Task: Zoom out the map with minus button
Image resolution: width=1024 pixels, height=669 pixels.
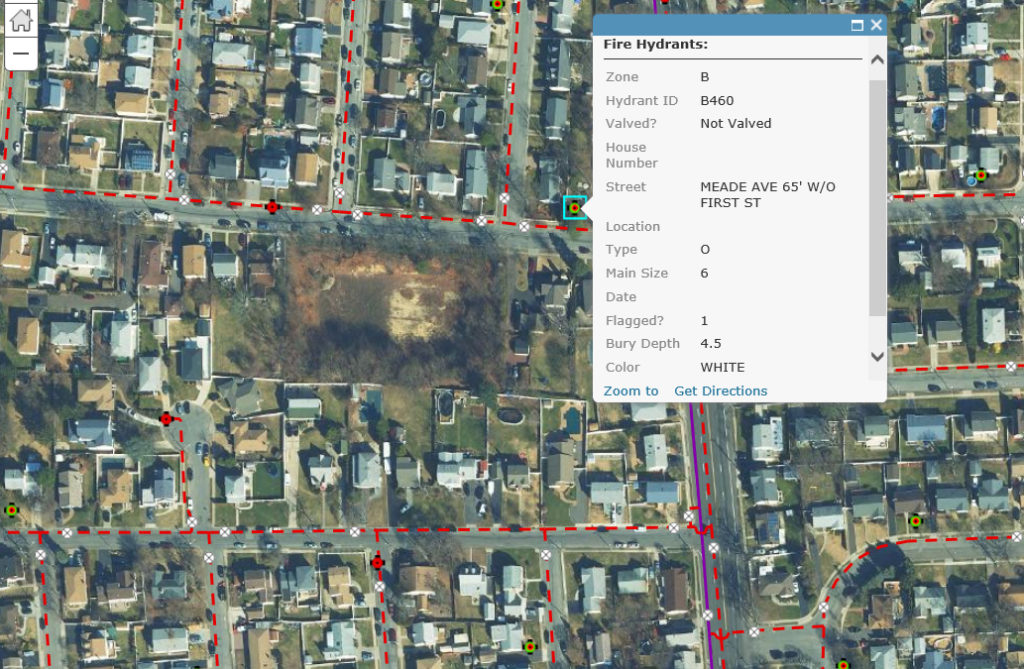Action: tap(21, 54)
